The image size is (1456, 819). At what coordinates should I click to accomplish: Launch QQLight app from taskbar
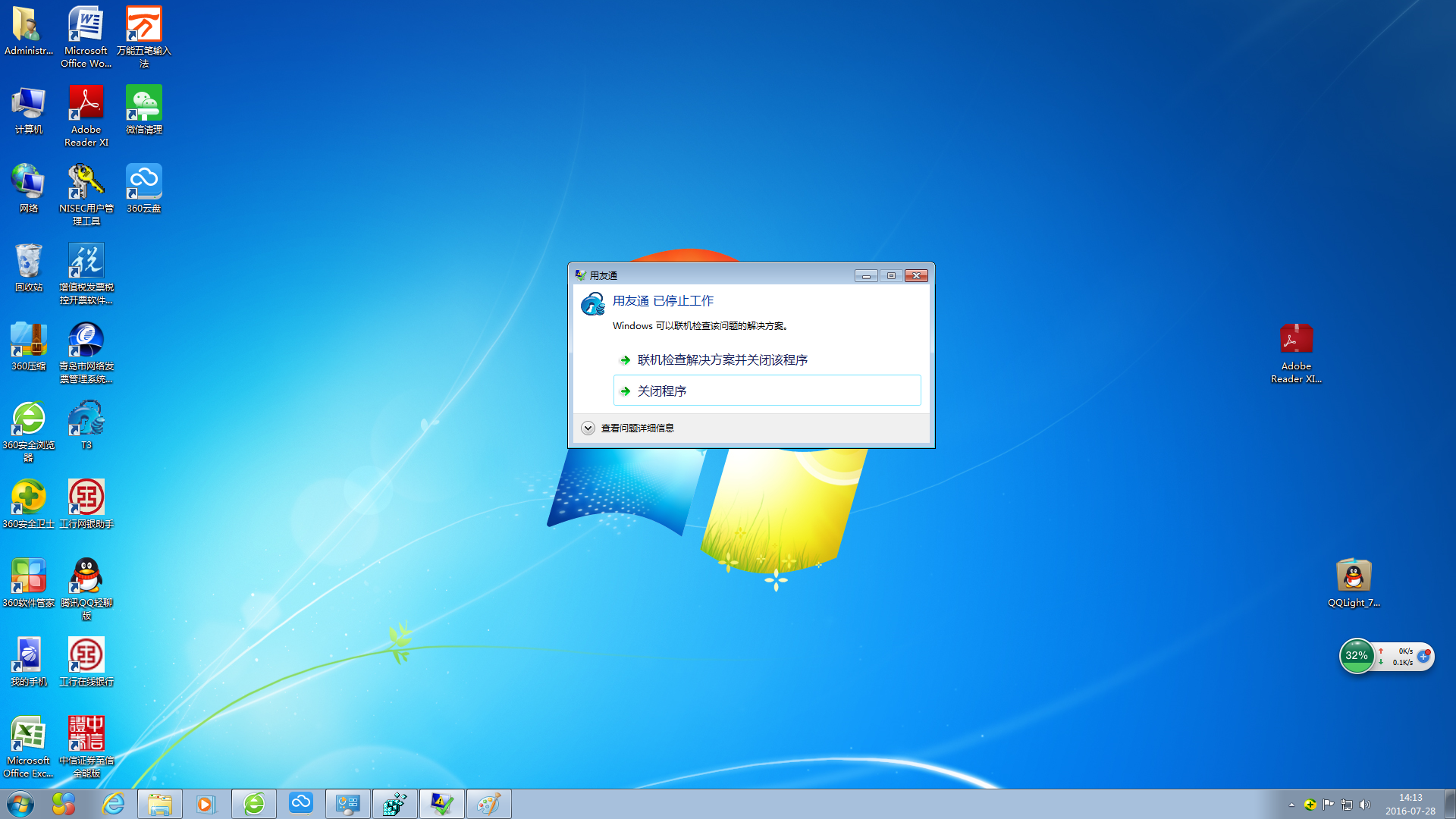pos(1354,575)
